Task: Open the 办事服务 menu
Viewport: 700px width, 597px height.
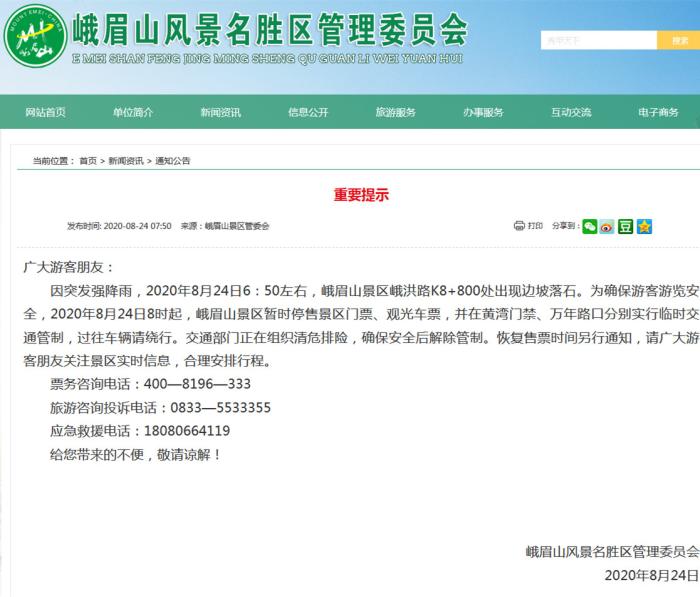Action: tap(483, 113)
